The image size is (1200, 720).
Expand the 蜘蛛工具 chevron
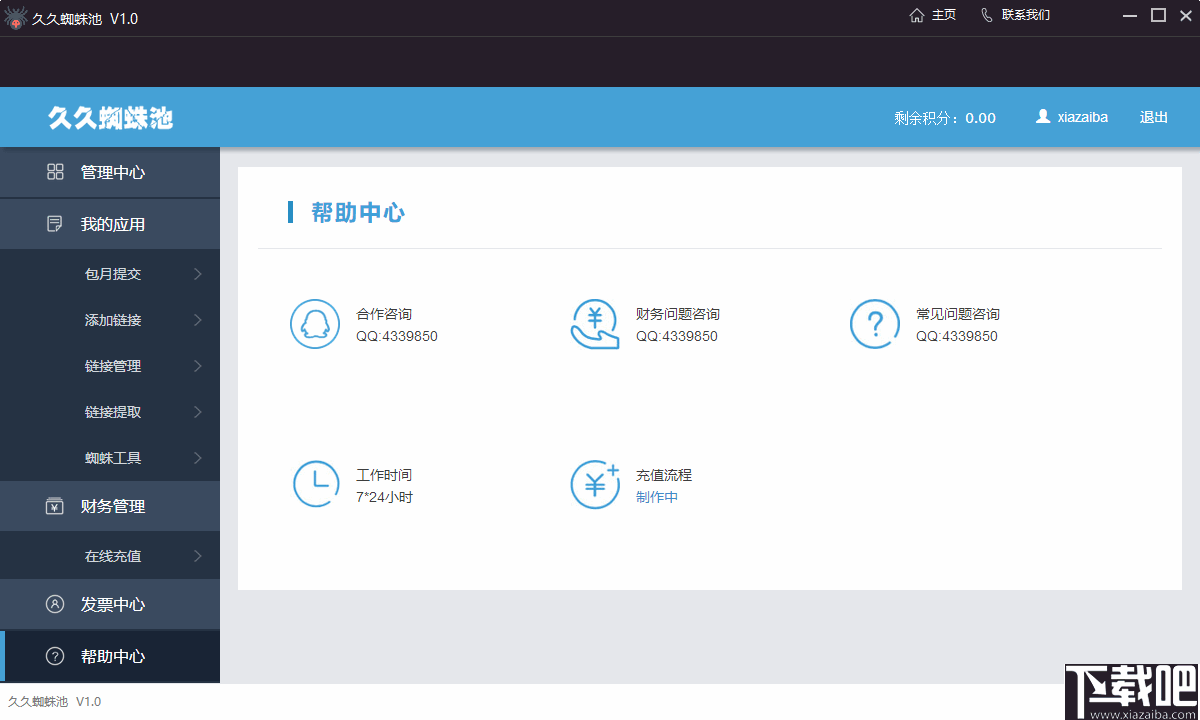(198, 458)
